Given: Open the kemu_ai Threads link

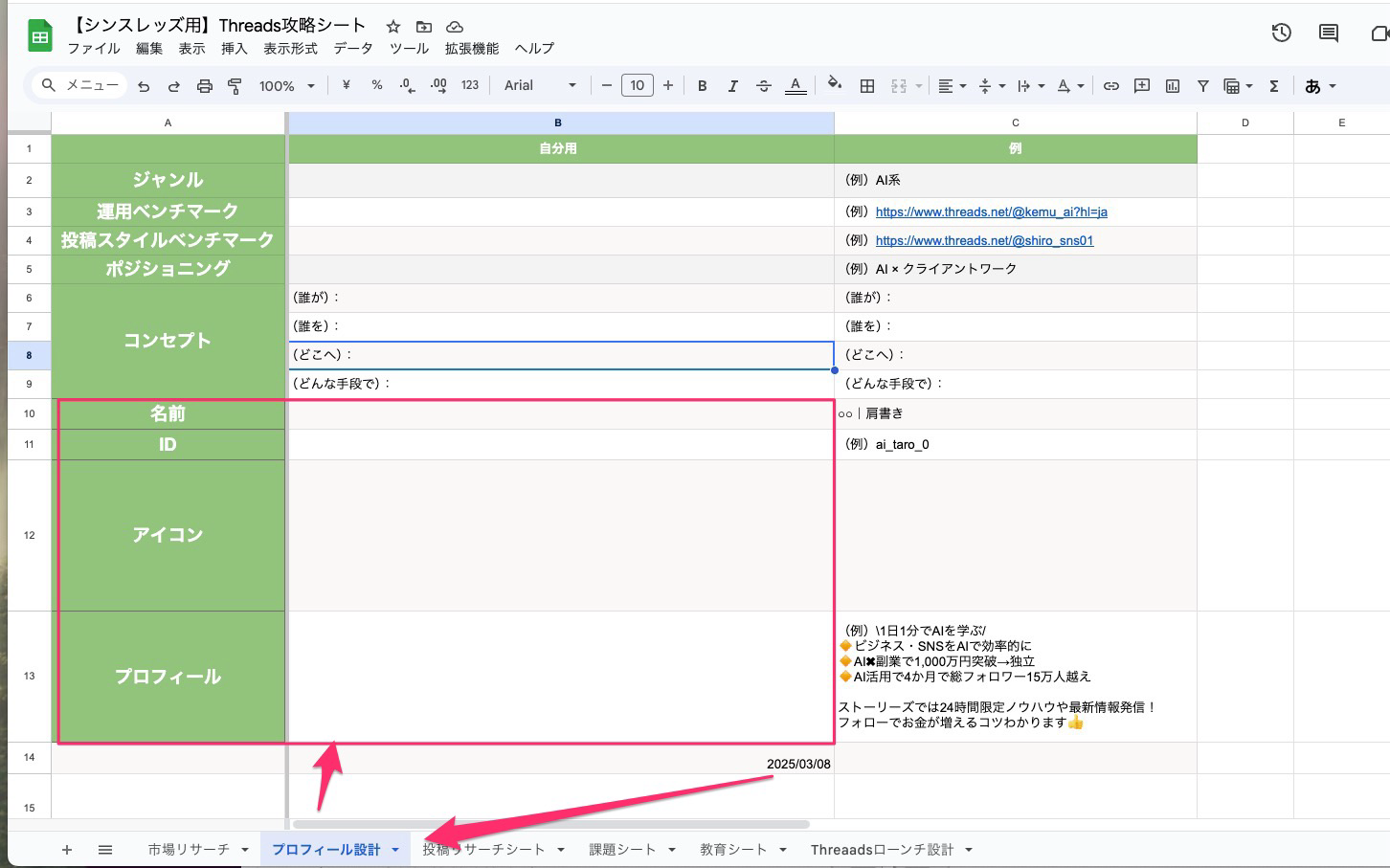Looking at the screenshot, I should 991,211.
